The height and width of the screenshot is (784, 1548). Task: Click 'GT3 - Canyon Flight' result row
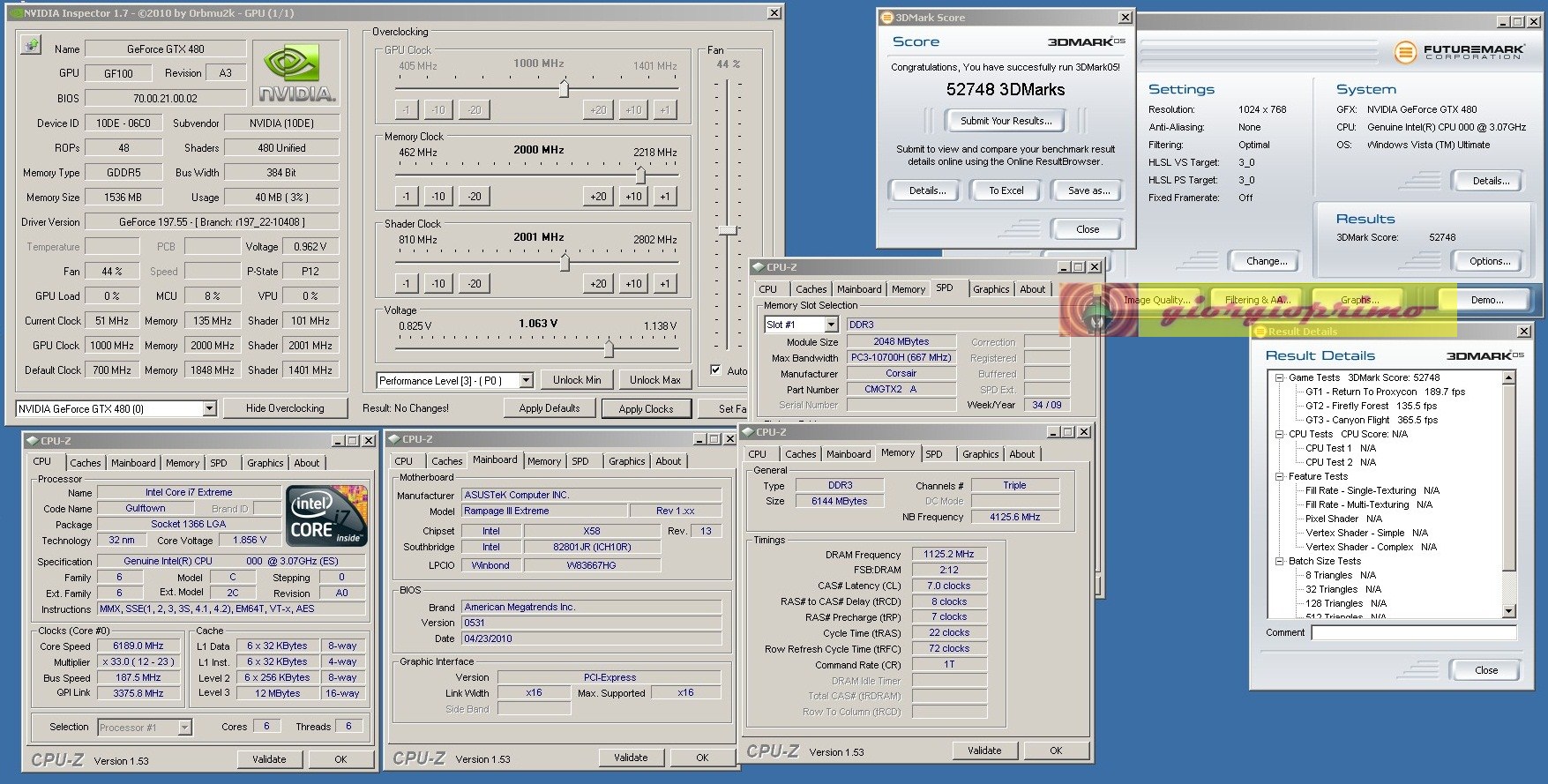(x=1372, y=420)
